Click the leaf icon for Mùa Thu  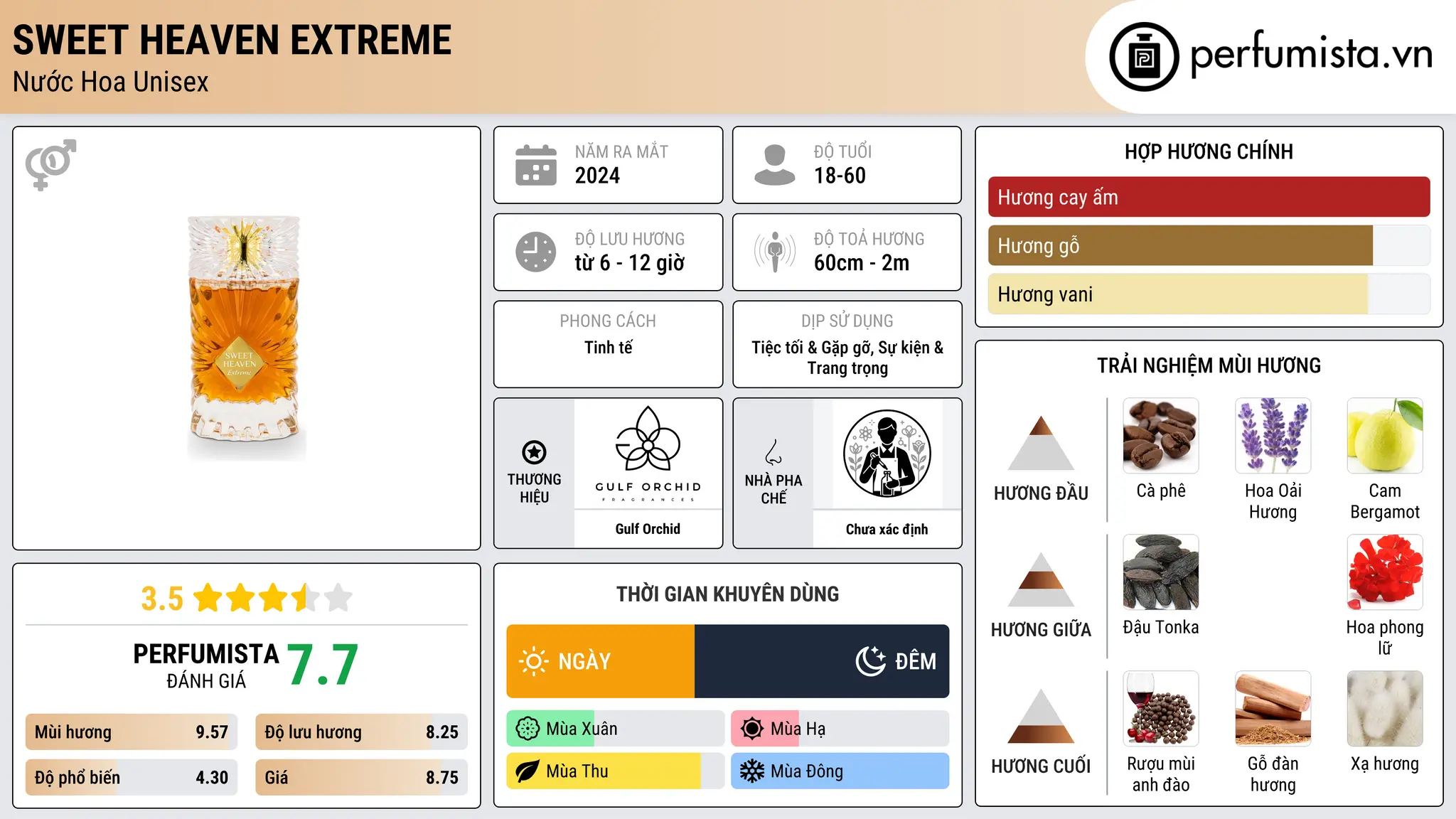tap(528, 771)
